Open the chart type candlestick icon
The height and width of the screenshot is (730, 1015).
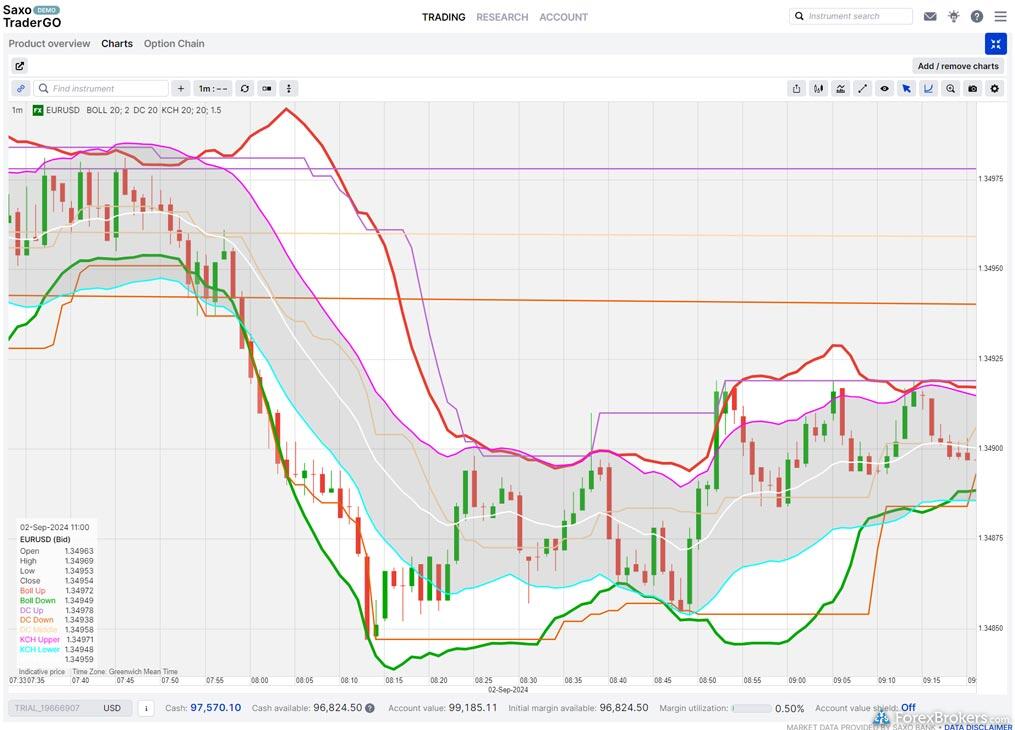coord(818,88)
